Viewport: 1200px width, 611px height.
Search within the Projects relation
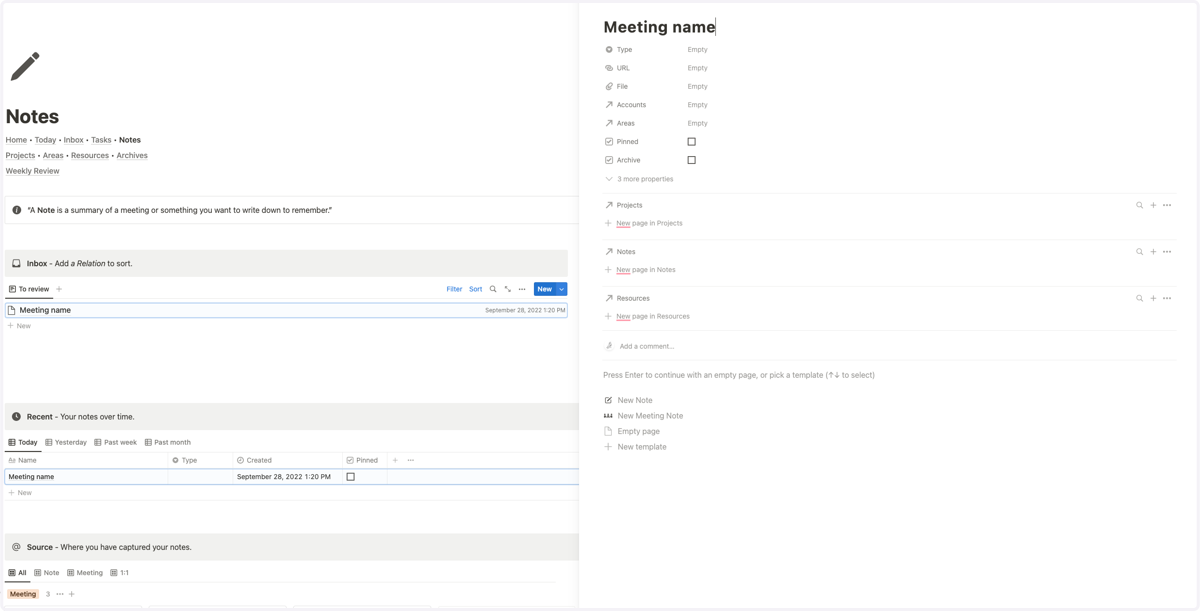point(1139,205)
